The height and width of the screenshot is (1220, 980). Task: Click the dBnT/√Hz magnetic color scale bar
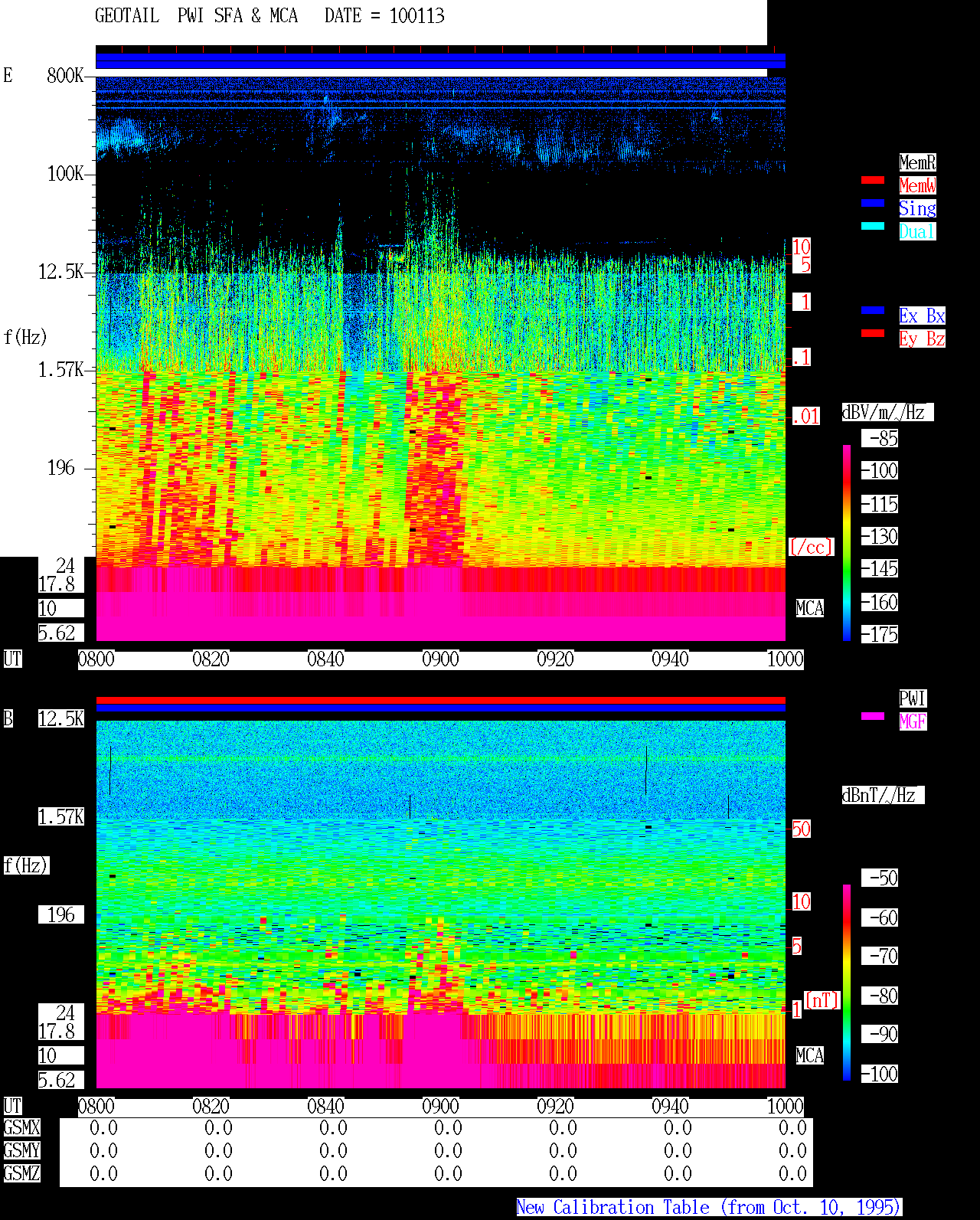(x=847, y=983)
